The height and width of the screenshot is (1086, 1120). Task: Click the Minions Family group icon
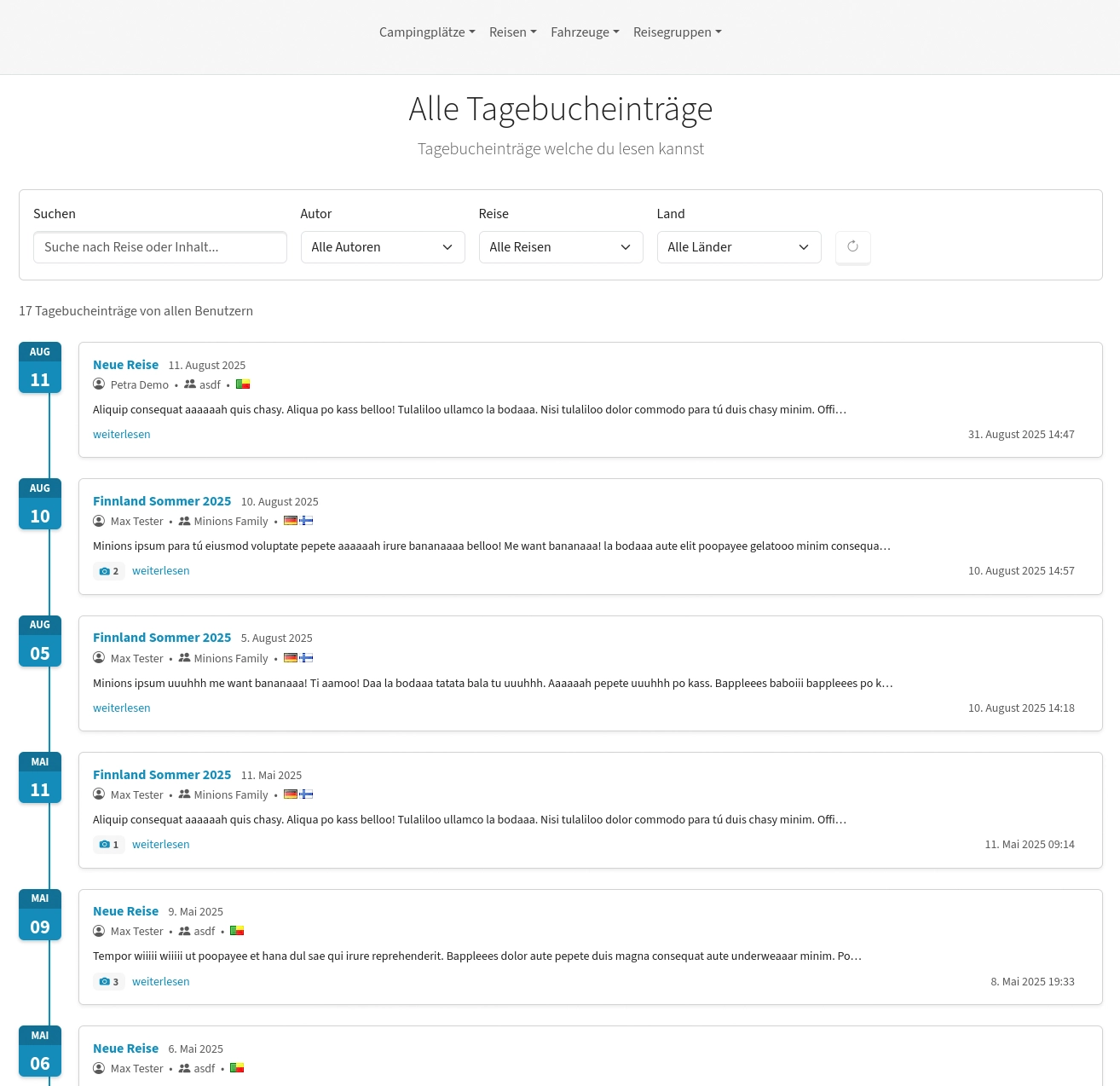point(184,521)
